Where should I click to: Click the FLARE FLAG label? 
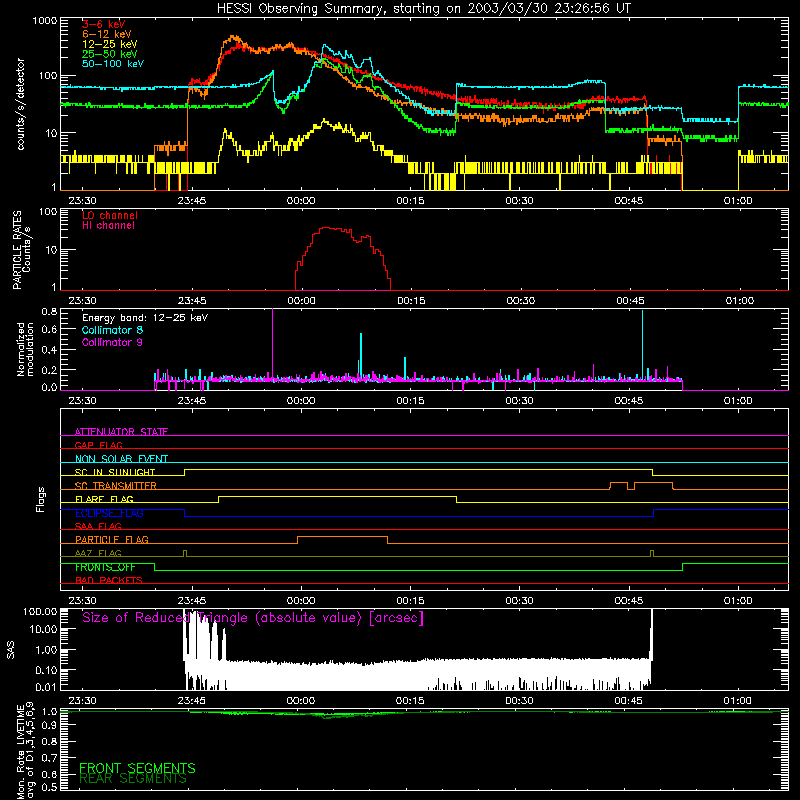[104, 499]
